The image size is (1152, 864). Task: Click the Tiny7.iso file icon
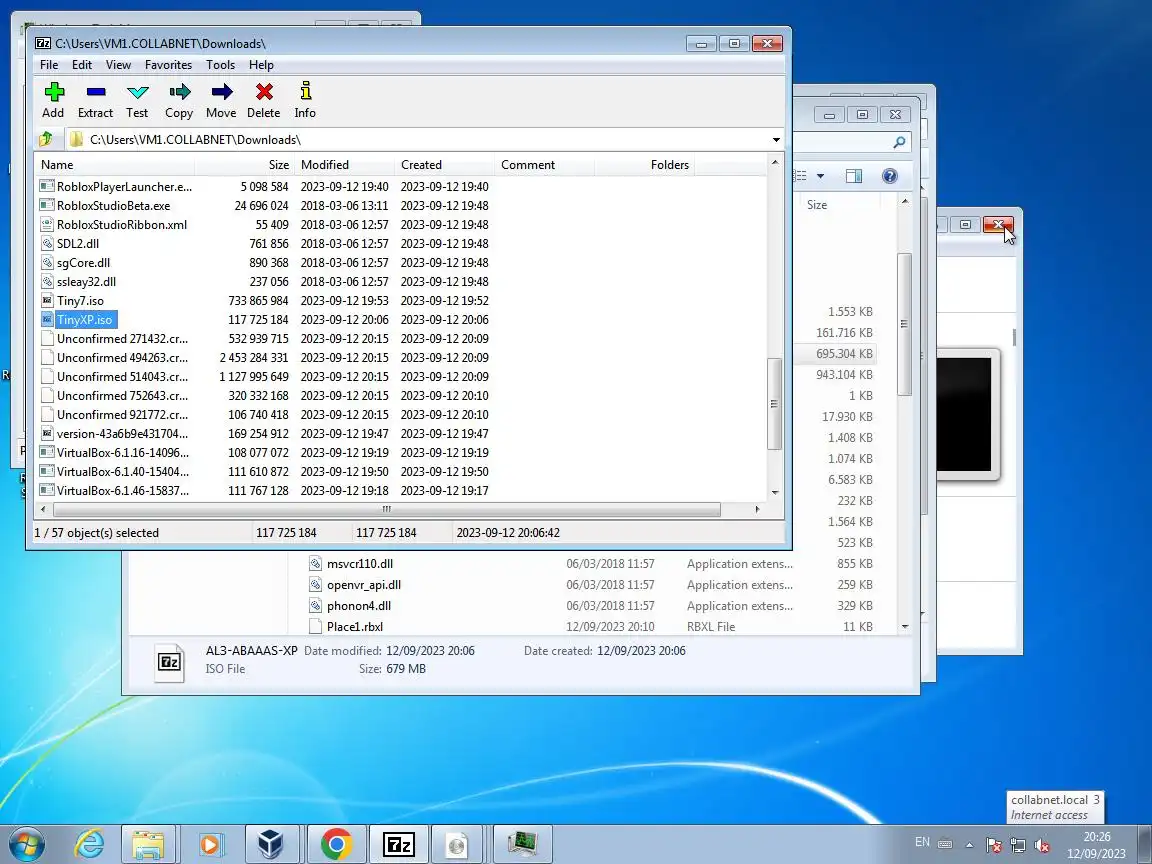[x=47, y=300]
